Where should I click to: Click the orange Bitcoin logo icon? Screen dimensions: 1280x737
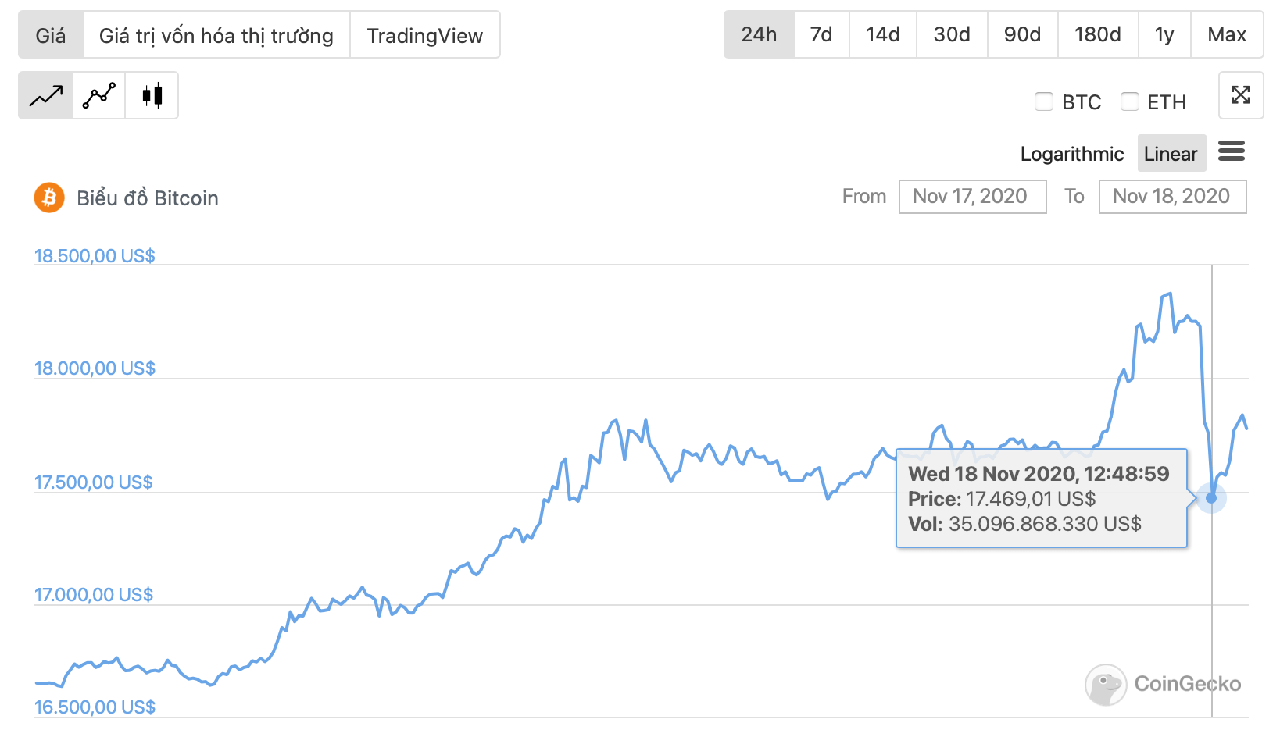pyautogui.click(x=49, y=197)
